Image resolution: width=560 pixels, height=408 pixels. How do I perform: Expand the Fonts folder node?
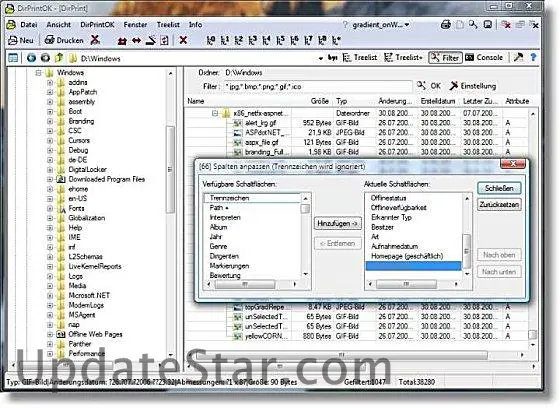click(50, 208)
